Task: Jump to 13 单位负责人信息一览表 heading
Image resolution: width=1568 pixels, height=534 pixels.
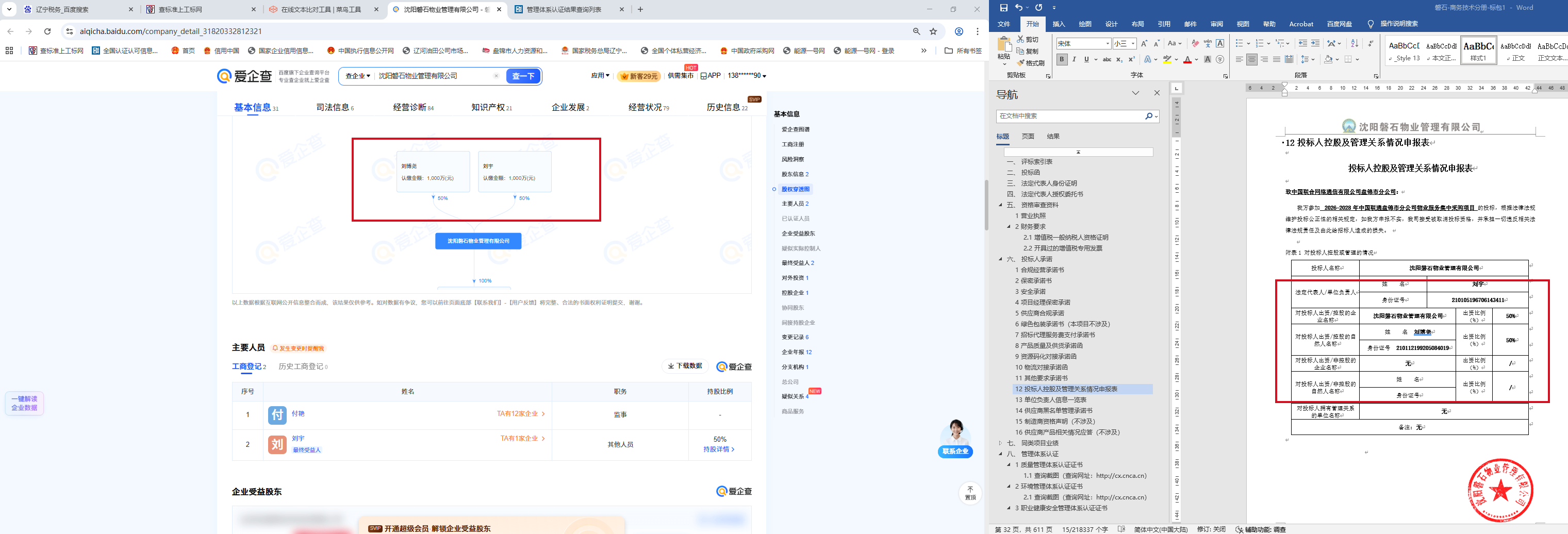Action: 1050,399
